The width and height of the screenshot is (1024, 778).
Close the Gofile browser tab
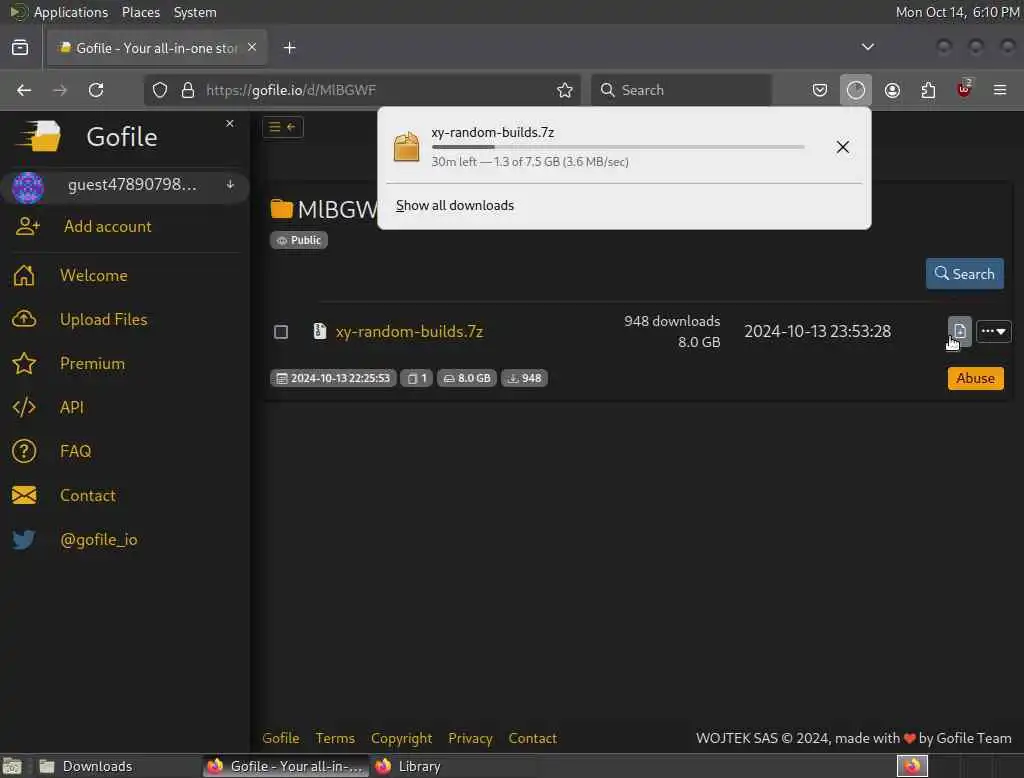[x=252, y=48]
